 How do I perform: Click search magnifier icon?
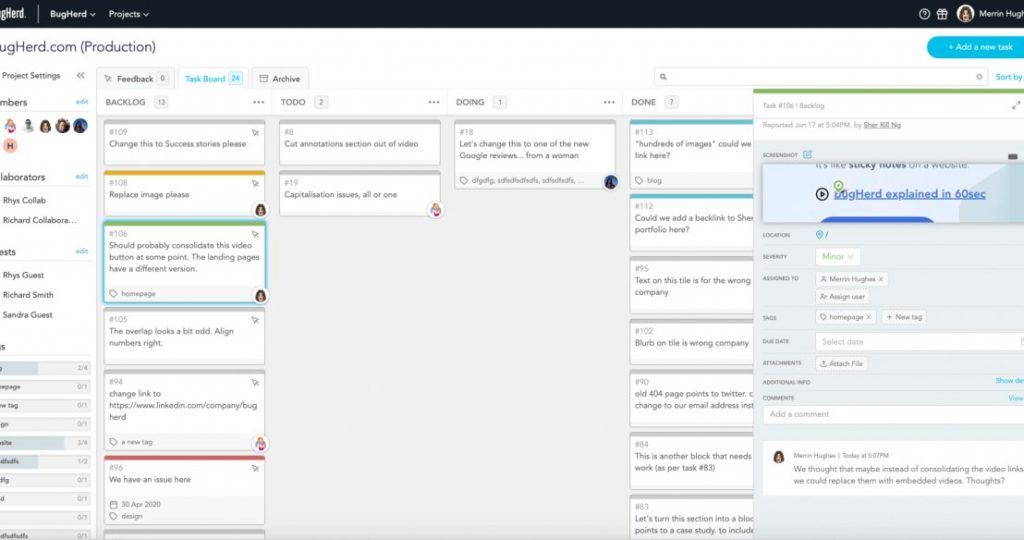(663, 77)
